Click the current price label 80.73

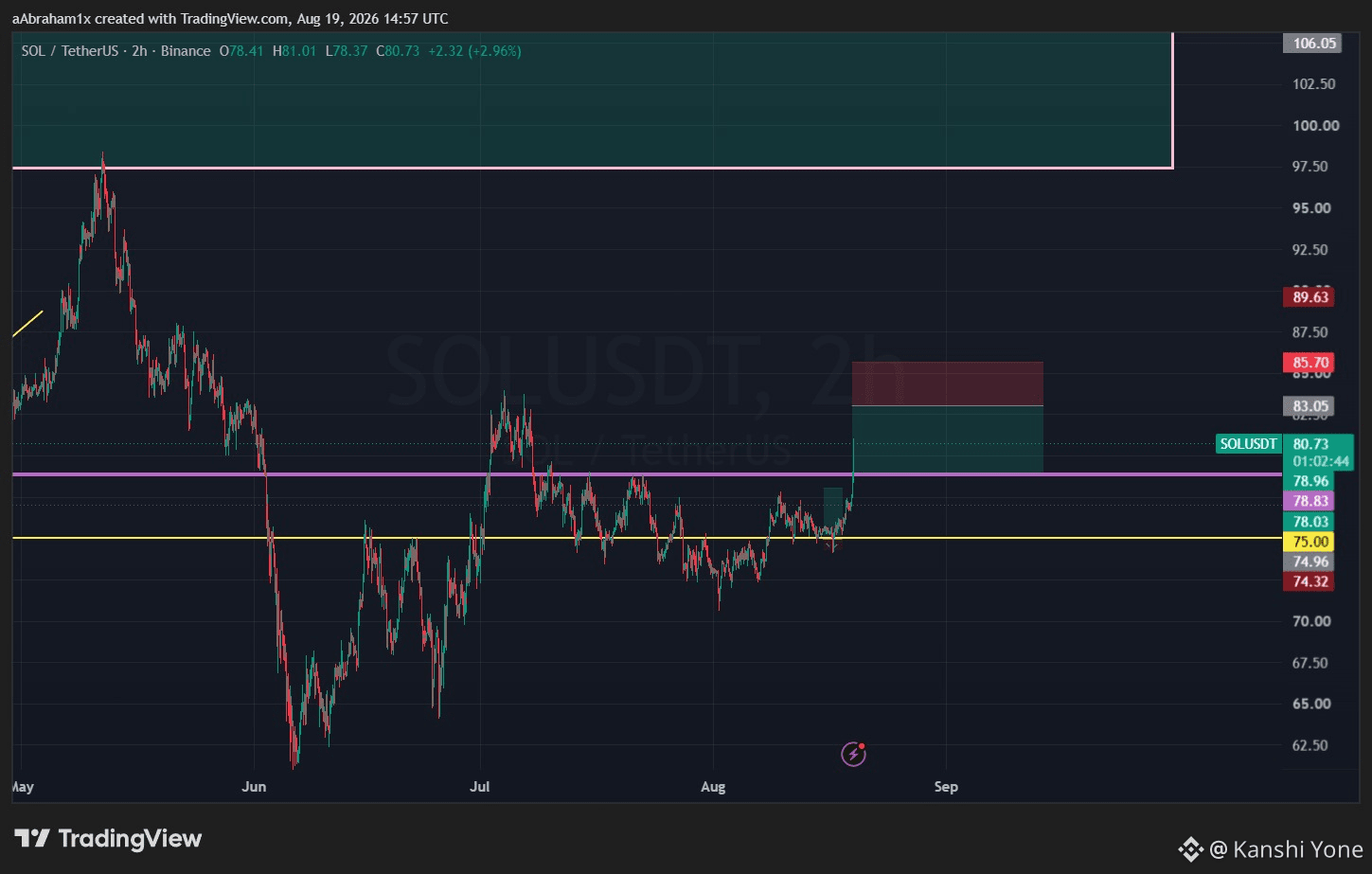1311,444
